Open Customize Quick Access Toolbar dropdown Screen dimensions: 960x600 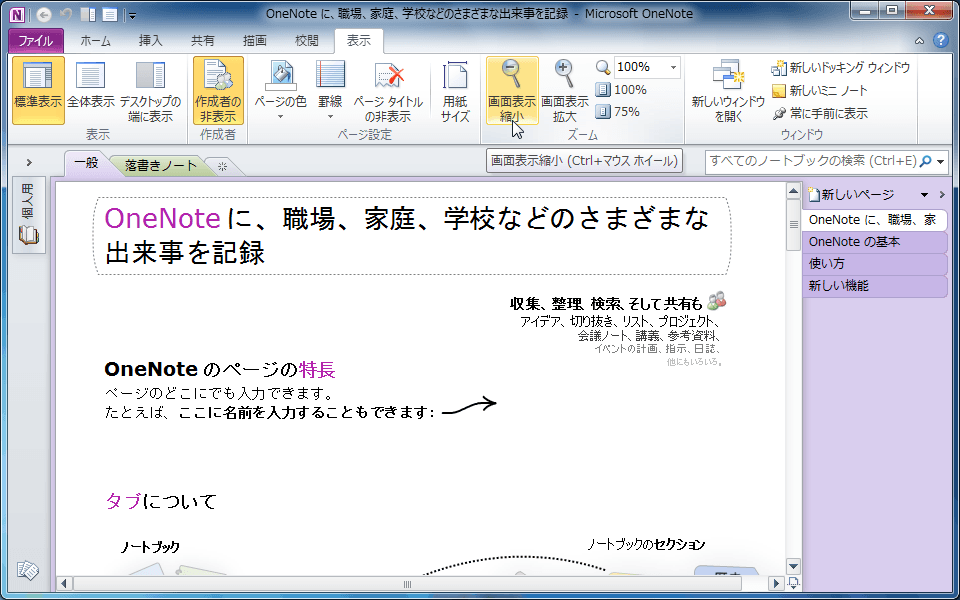click(x=132, y=15)
